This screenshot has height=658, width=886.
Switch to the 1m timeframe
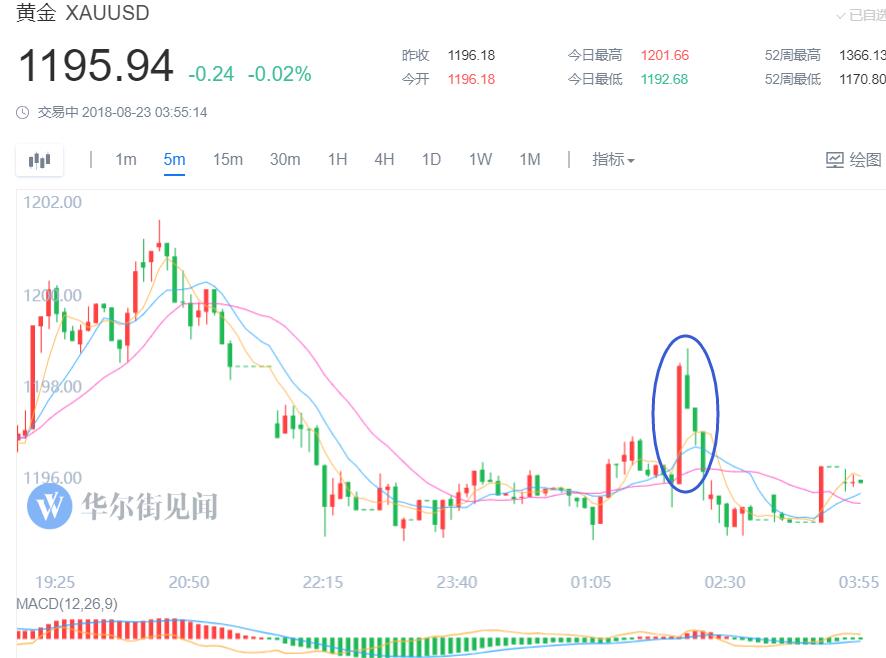125,160
